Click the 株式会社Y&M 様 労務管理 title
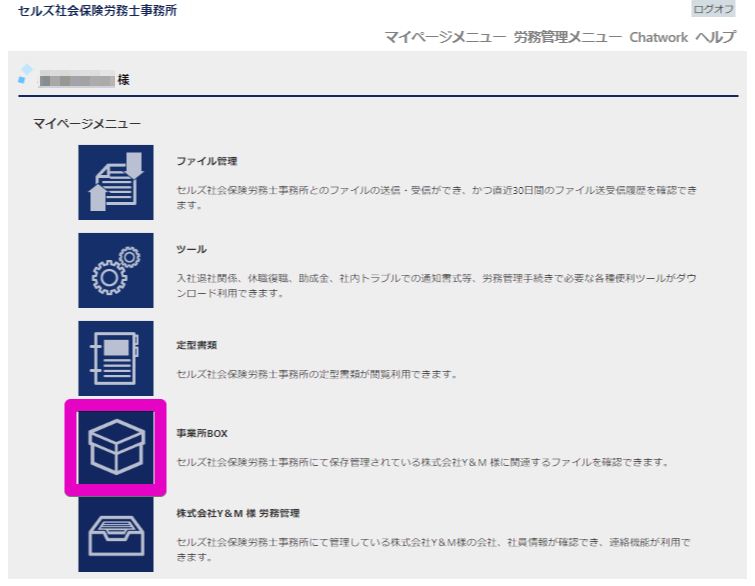This screenshot has height=586, width=755. click(x=238, y=513)
